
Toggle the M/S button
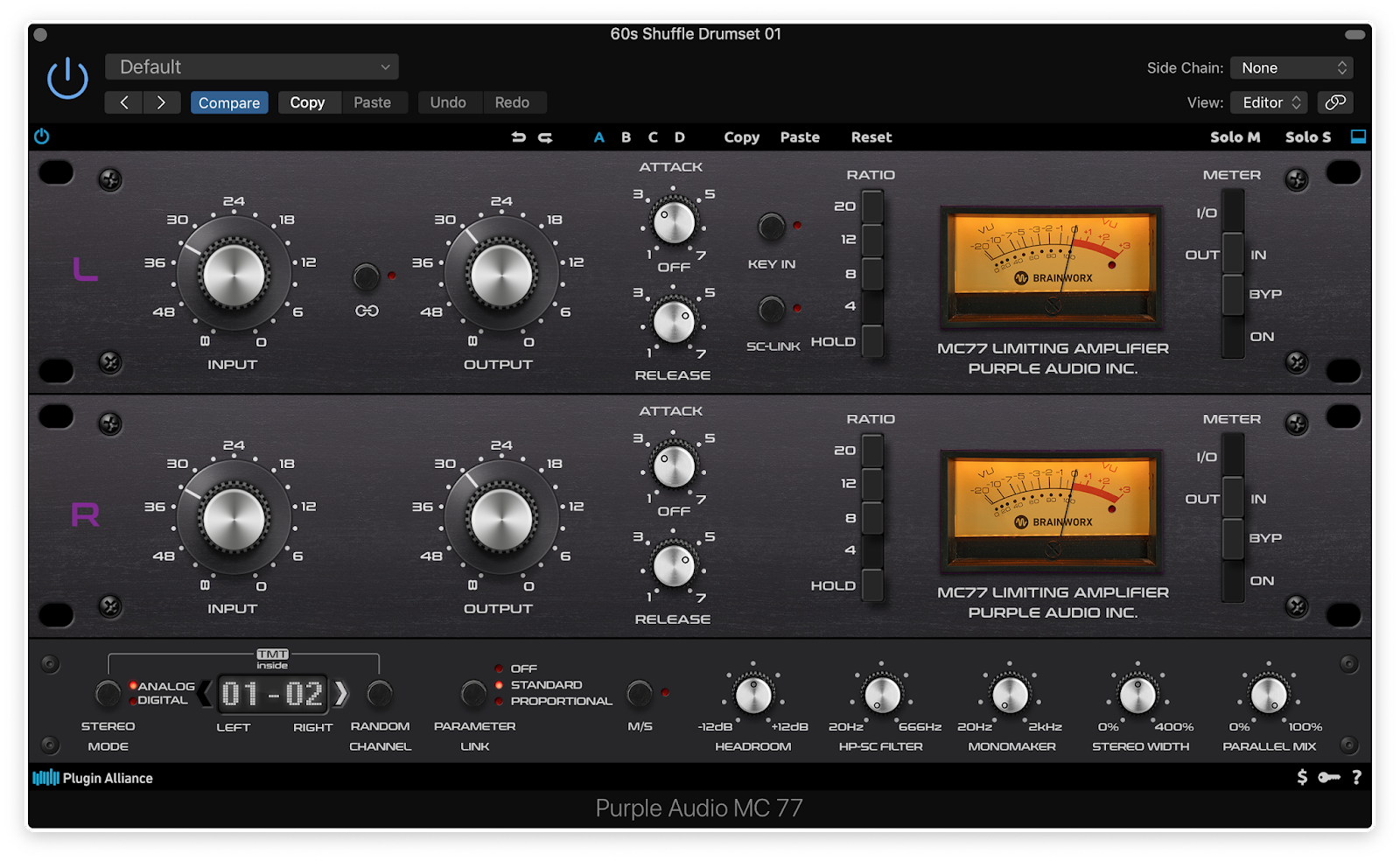point(640,694)
